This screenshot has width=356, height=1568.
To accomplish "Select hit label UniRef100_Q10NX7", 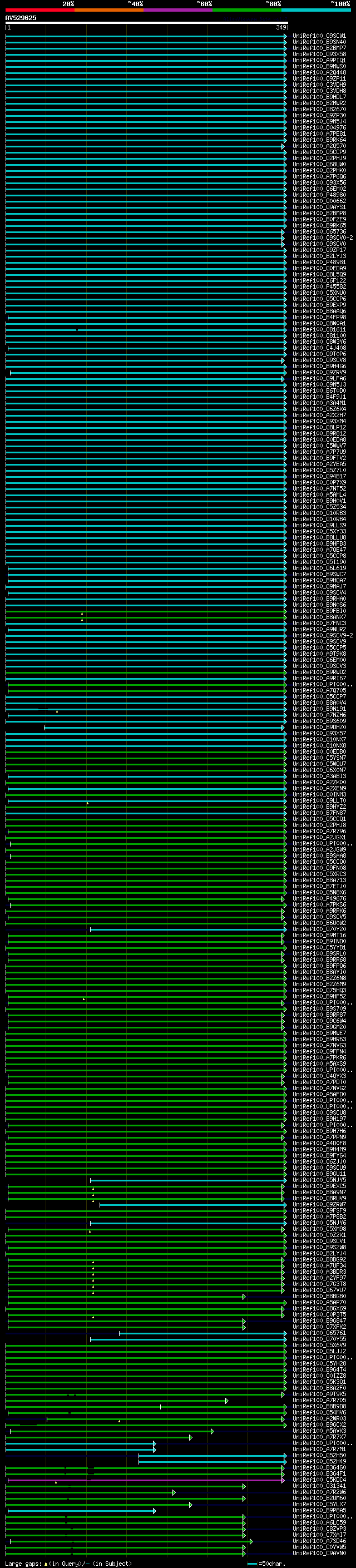I will click(319, 740).
